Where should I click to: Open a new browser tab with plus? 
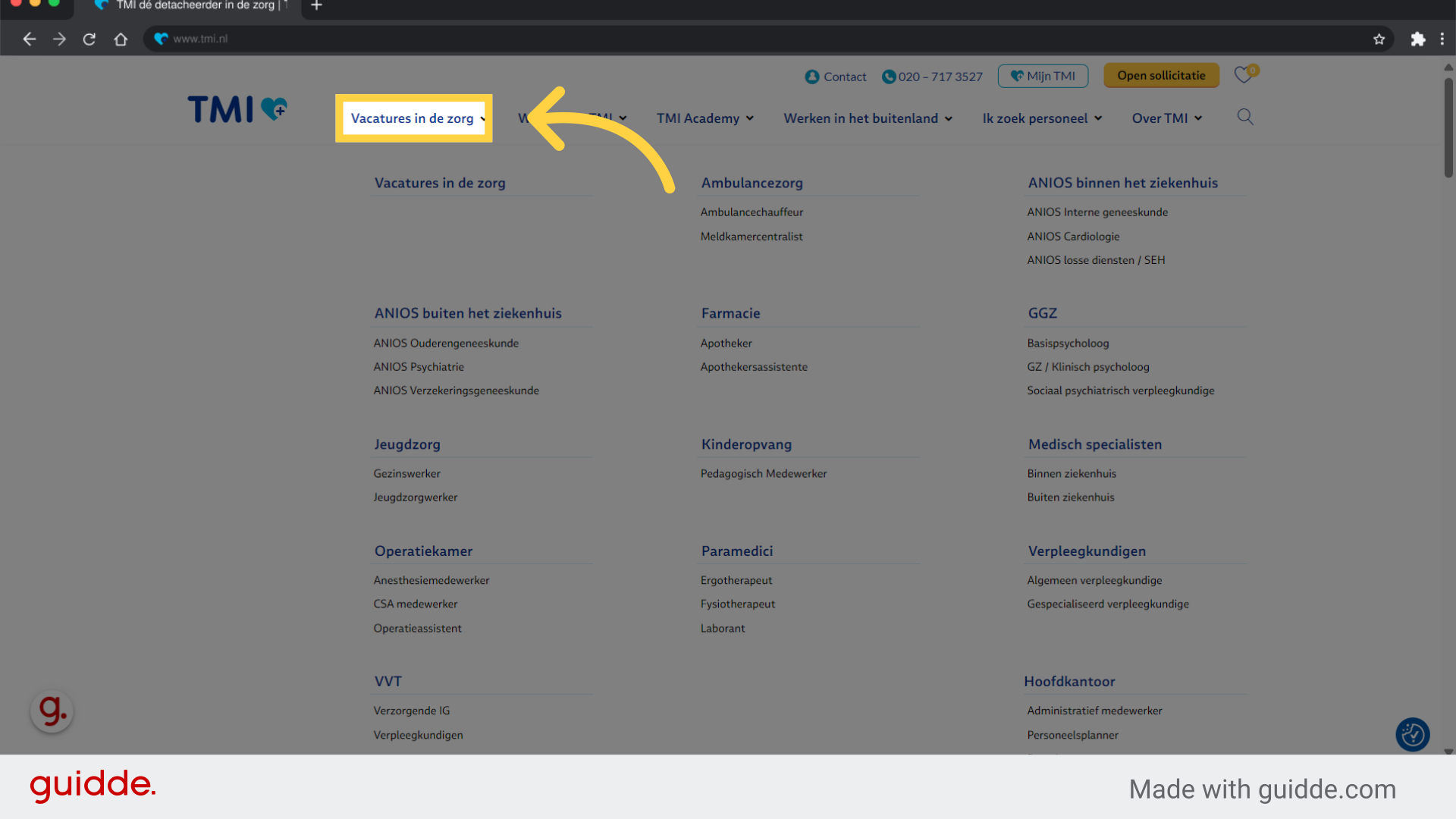click(x=316, y=6)
